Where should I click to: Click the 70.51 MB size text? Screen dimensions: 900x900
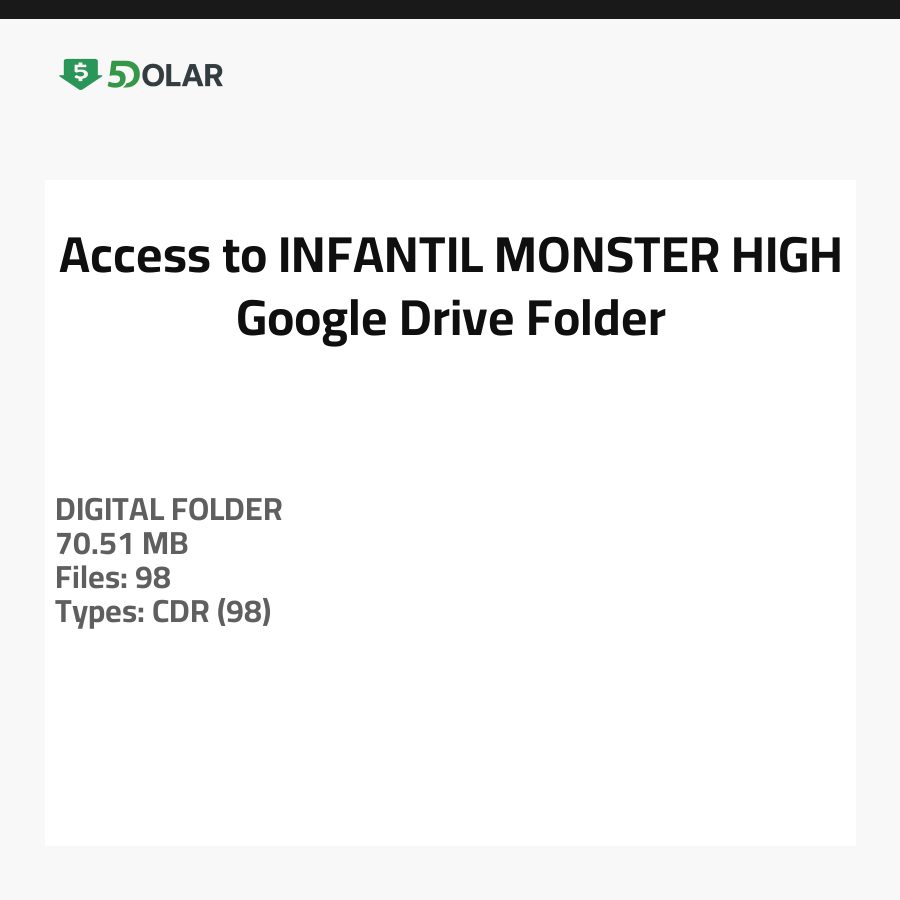121,544
